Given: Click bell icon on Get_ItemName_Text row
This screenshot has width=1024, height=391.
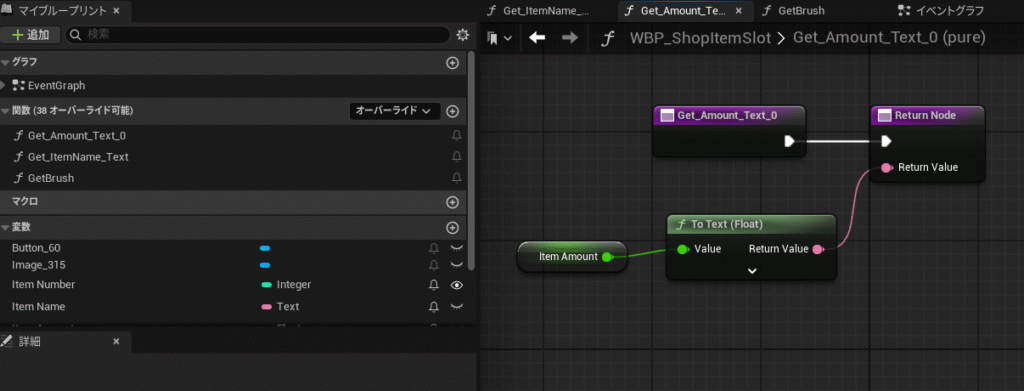Looking at the screenshot, I should [456, 157].
